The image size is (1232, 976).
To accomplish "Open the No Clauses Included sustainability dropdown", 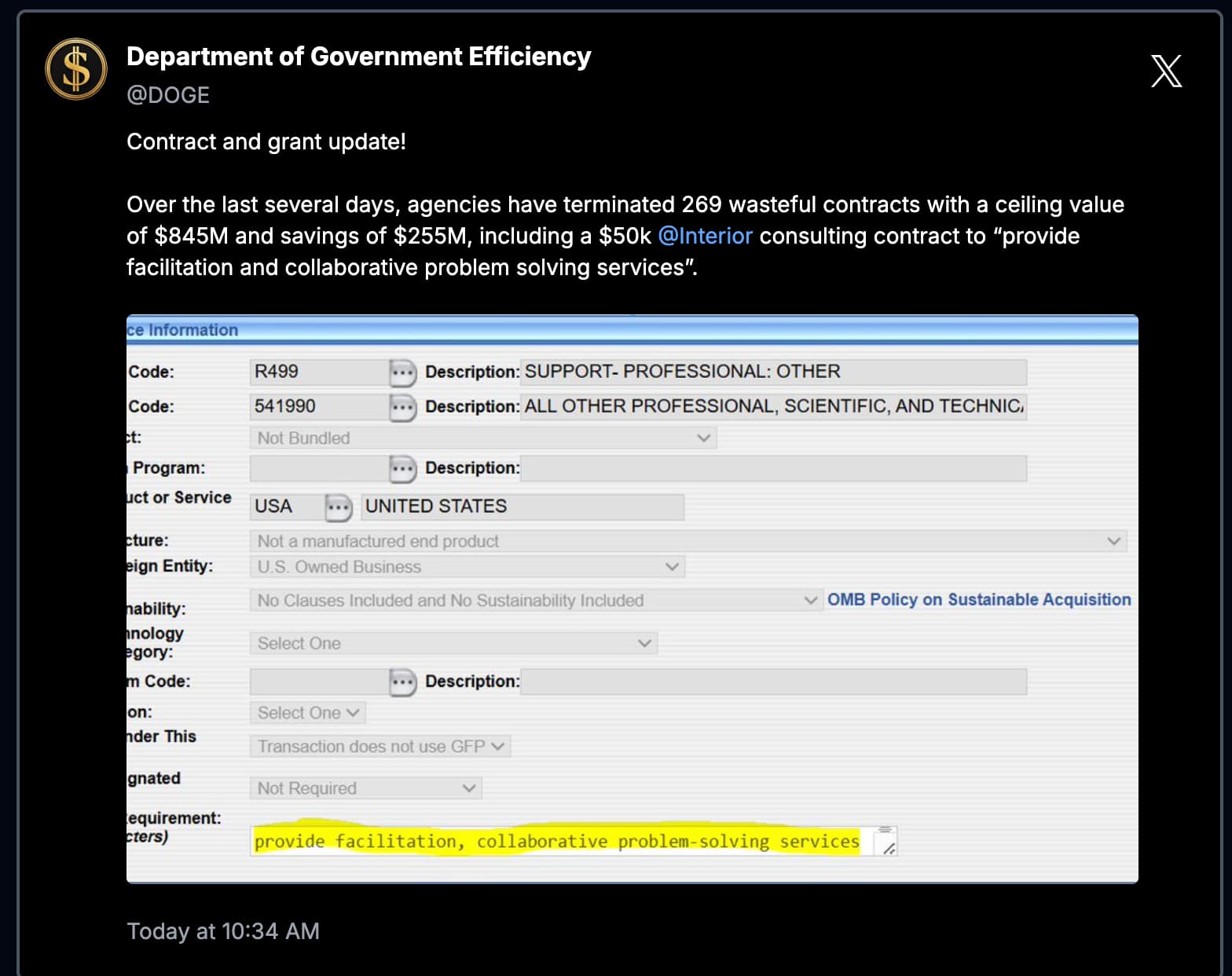I will [x=536, y=600].
